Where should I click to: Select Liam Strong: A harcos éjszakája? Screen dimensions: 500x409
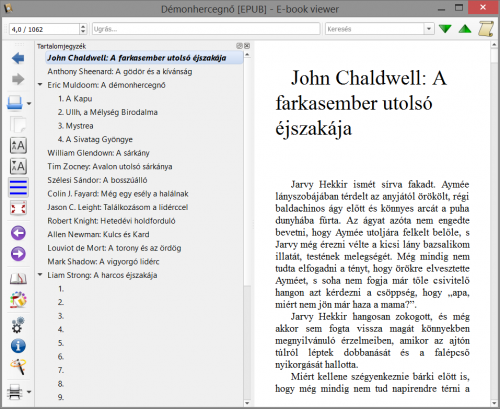102,275
